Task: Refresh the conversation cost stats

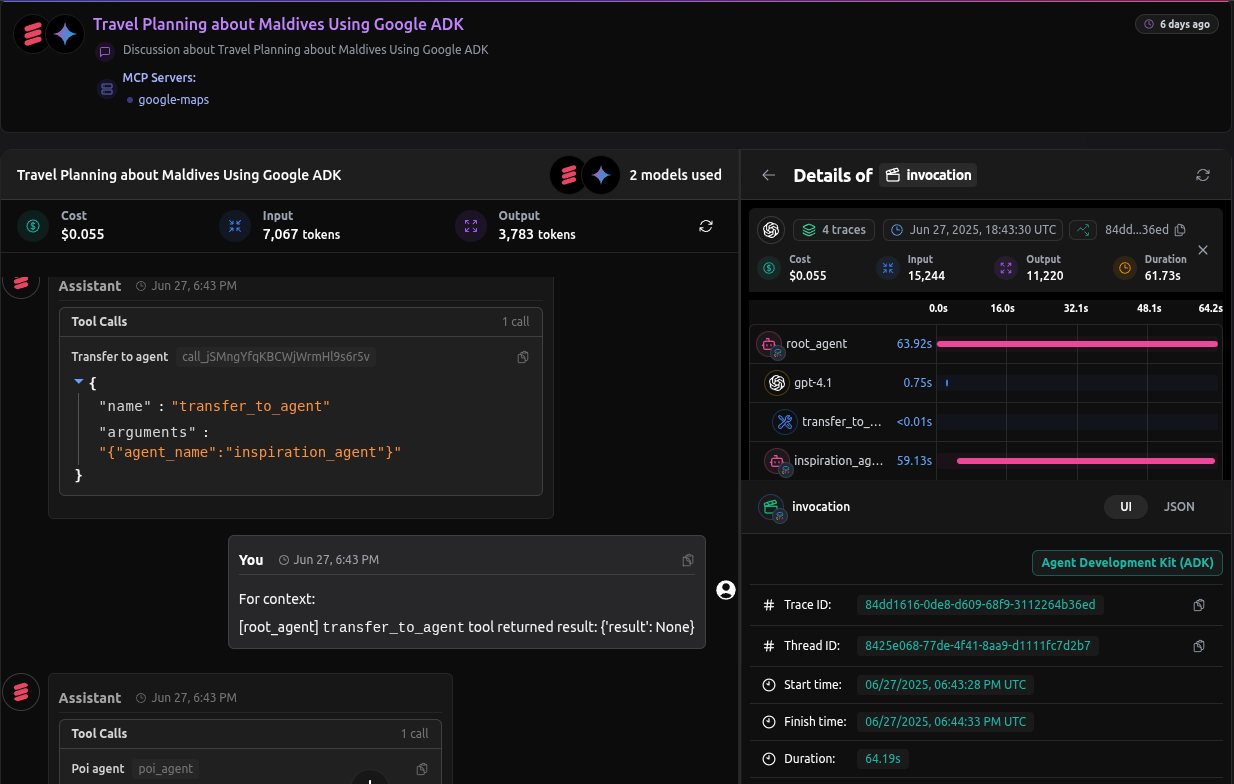Action: [x=706, y=226]
